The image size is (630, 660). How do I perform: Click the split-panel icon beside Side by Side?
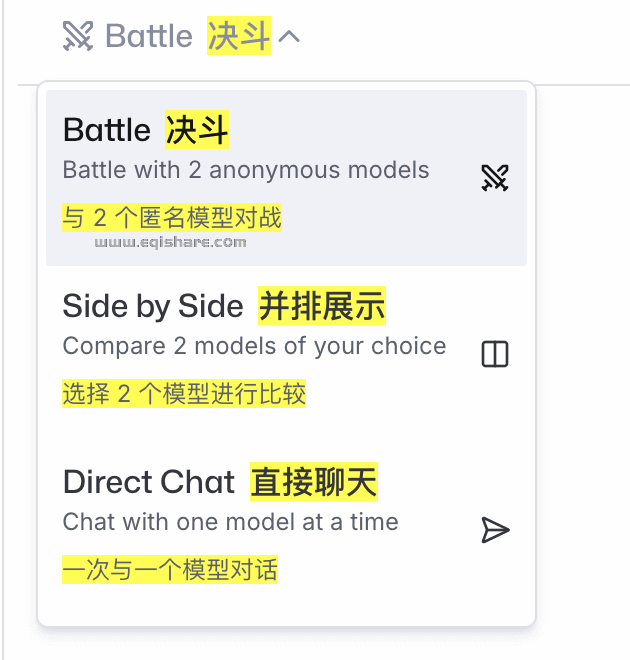tap(495, 354)
